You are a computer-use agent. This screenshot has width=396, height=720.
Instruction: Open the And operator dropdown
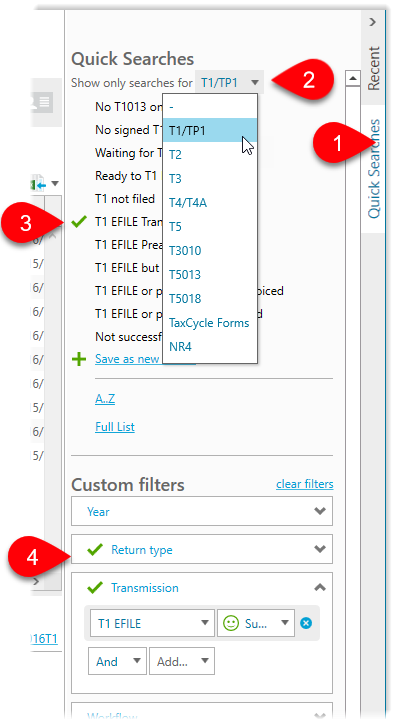point(117,661)
